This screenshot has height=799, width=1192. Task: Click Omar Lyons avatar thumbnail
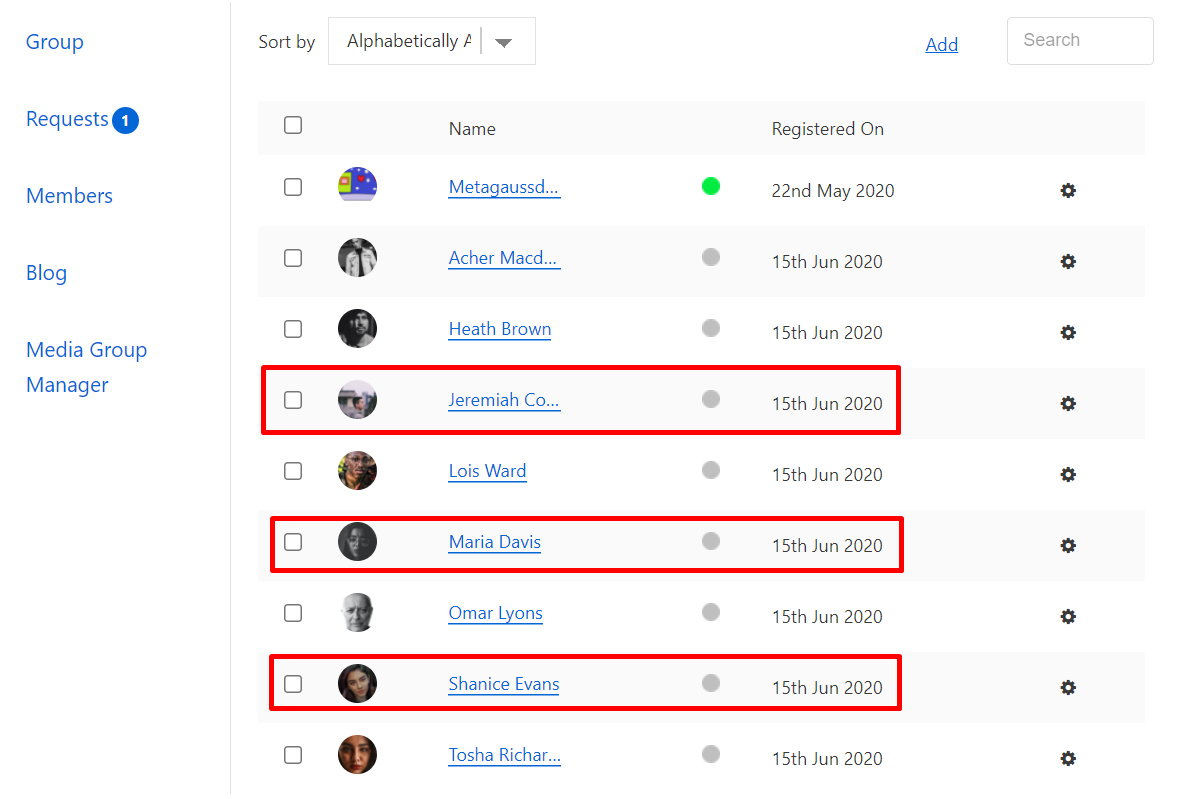[x=357, y=613]
